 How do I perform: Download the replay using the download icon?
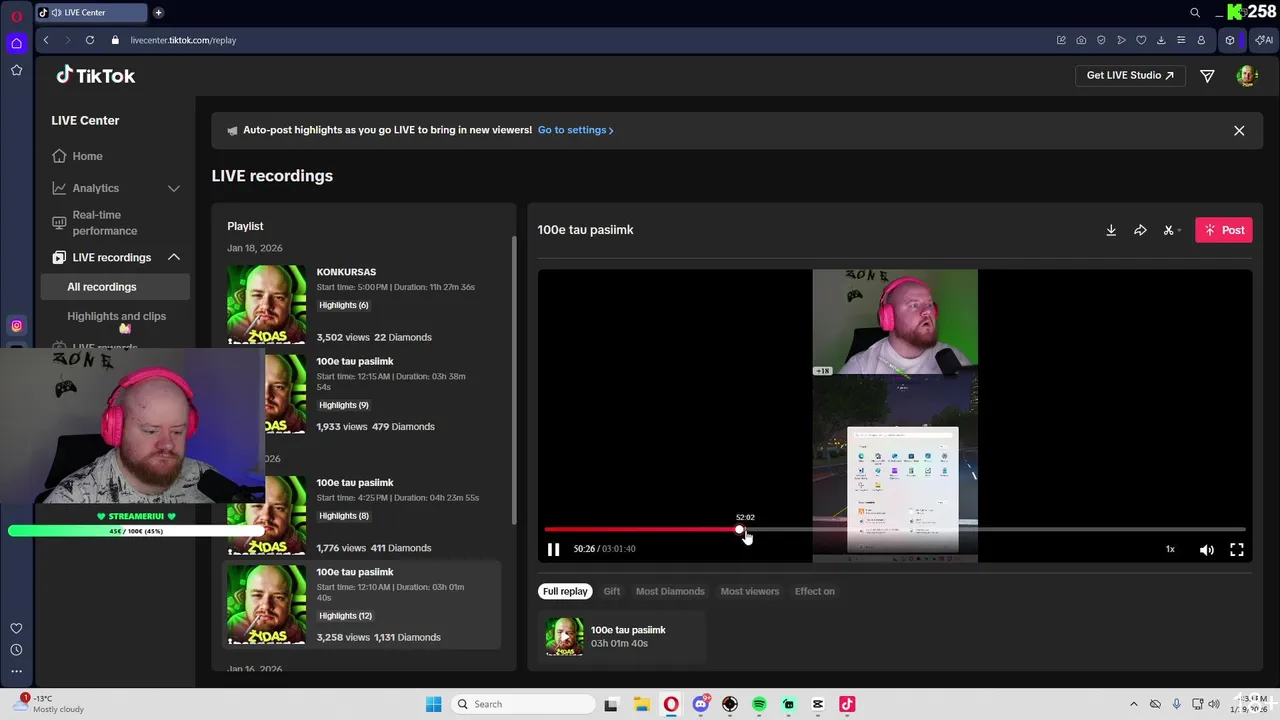coord(1111,230)
